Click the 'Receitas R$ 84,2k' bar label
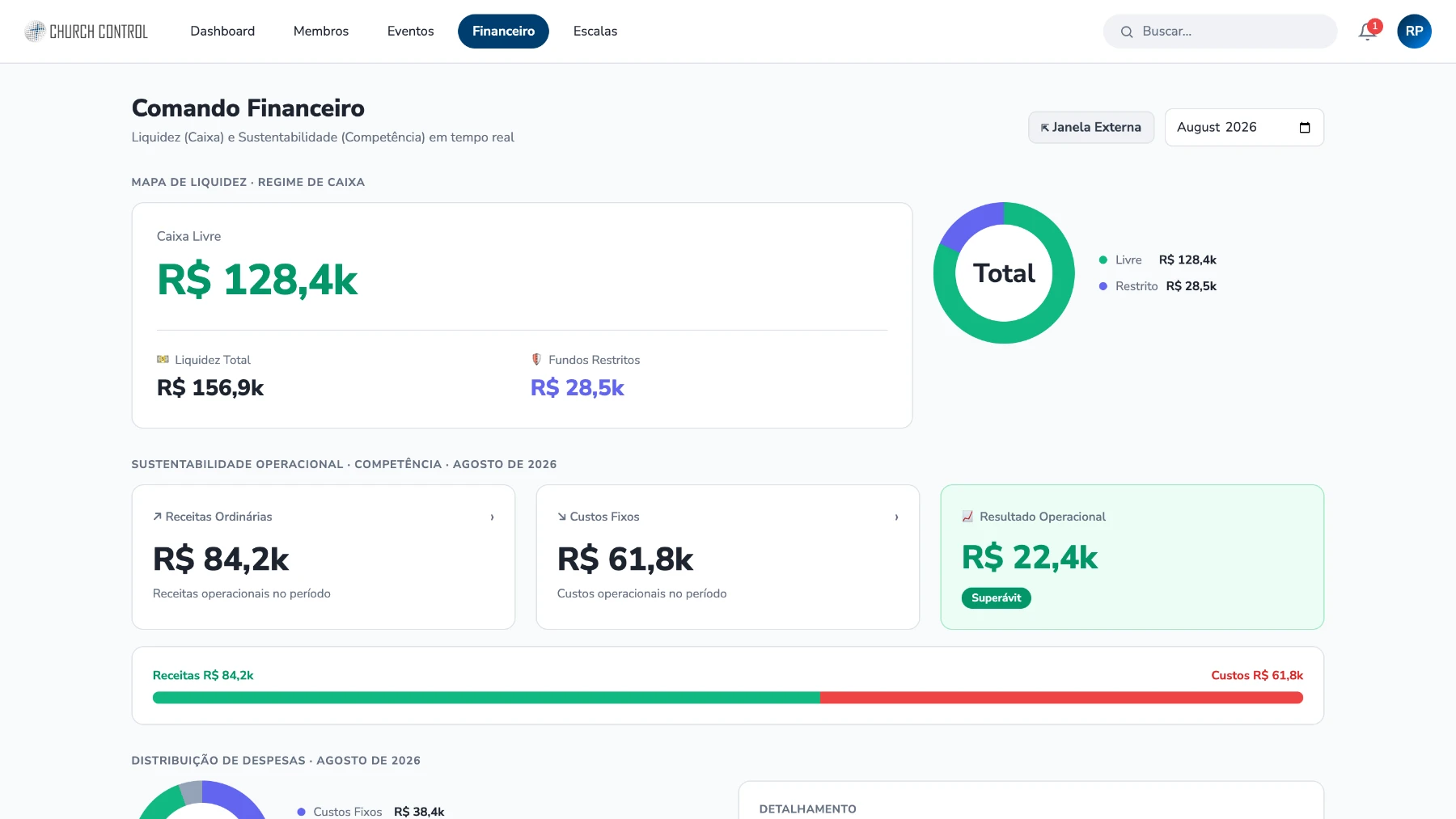 pos(203,676)
